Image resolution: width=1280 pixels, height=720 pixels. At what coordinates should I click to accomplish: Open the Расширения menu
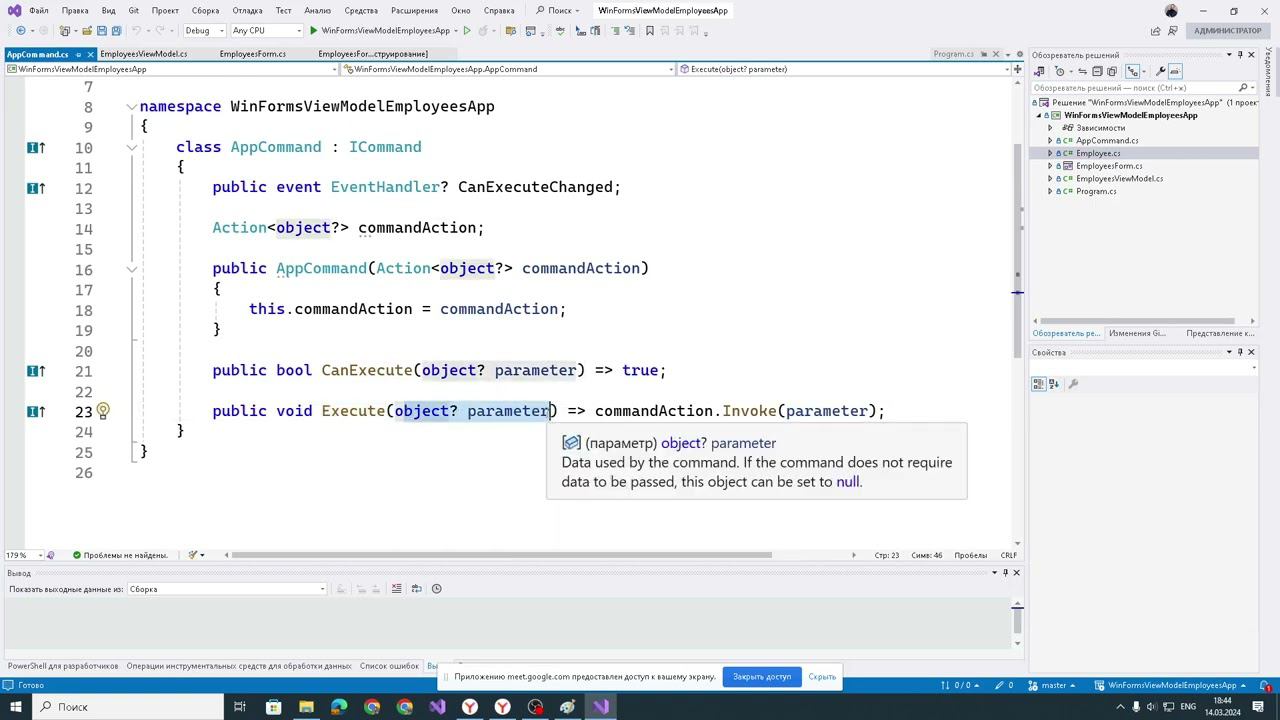point(414,11)
